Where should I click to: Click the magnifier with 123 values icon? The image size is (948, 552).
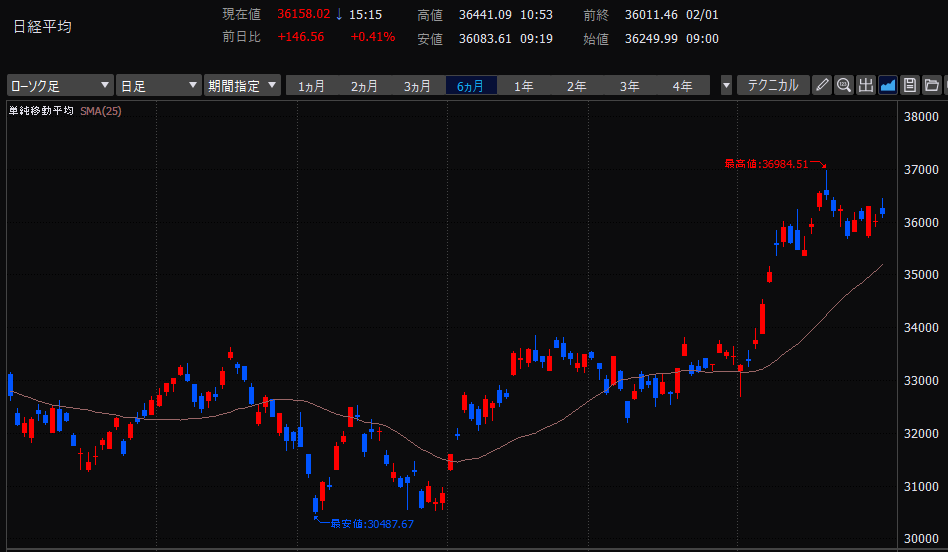tap(844, 85)
